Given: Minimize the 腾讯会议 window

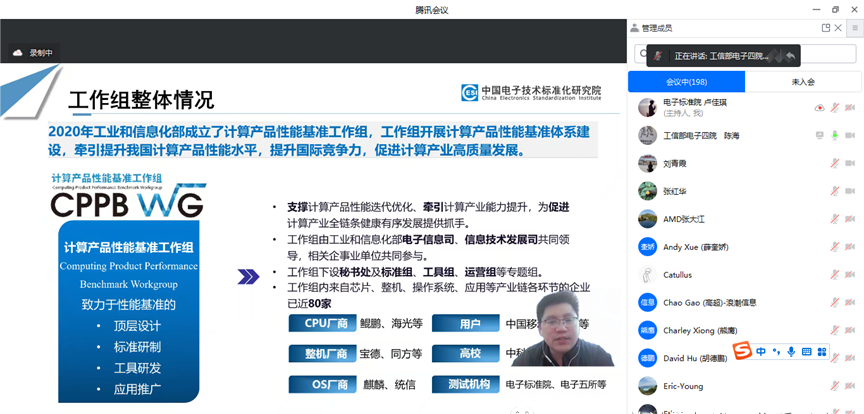Looking at the screenshot, I should pyautogui.click(x=816, y=9).
